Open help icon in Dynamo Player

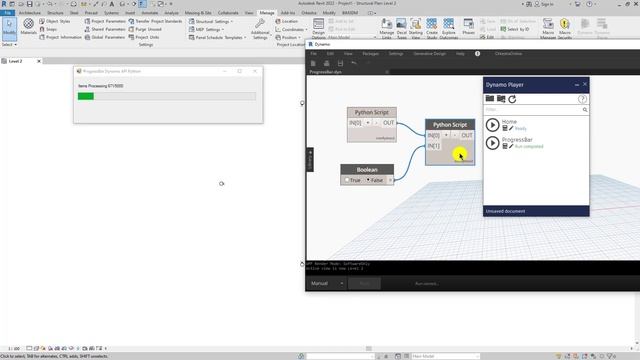tap(582, 99)
